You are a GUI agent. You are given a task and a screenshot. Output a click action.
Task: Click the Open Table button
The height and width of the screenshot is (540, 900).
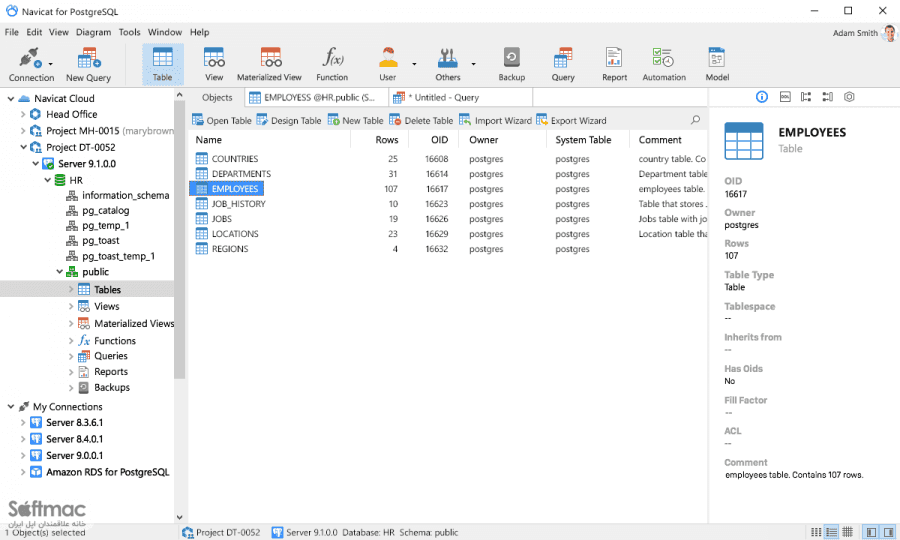click(x=222, y=121)
